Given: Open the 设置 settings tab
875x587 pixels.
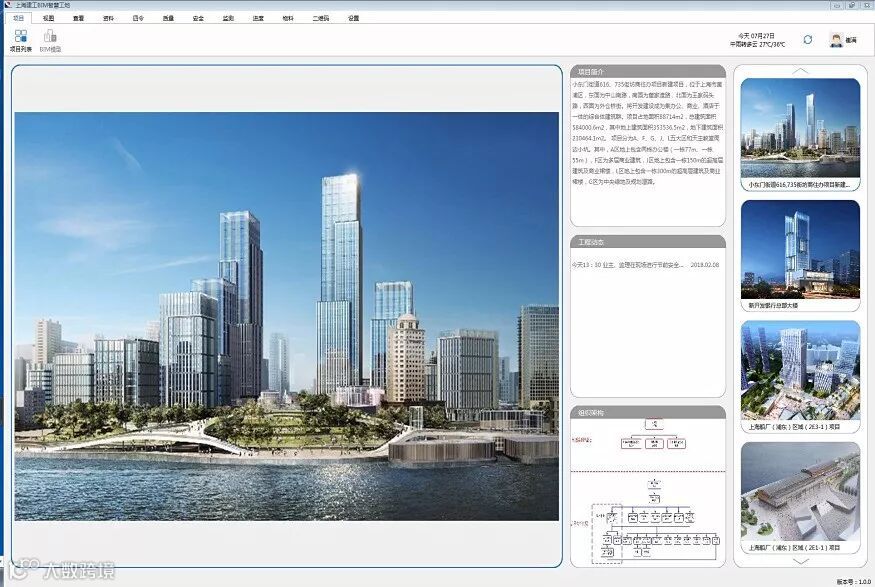Looking at the screenshot, I should (x=353, y=18).
